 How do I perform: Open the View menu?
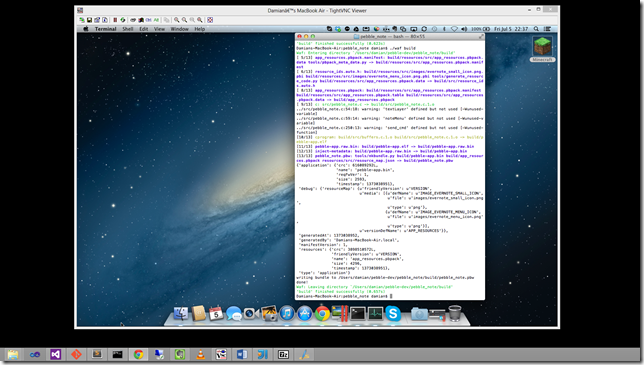coord(159,29)
